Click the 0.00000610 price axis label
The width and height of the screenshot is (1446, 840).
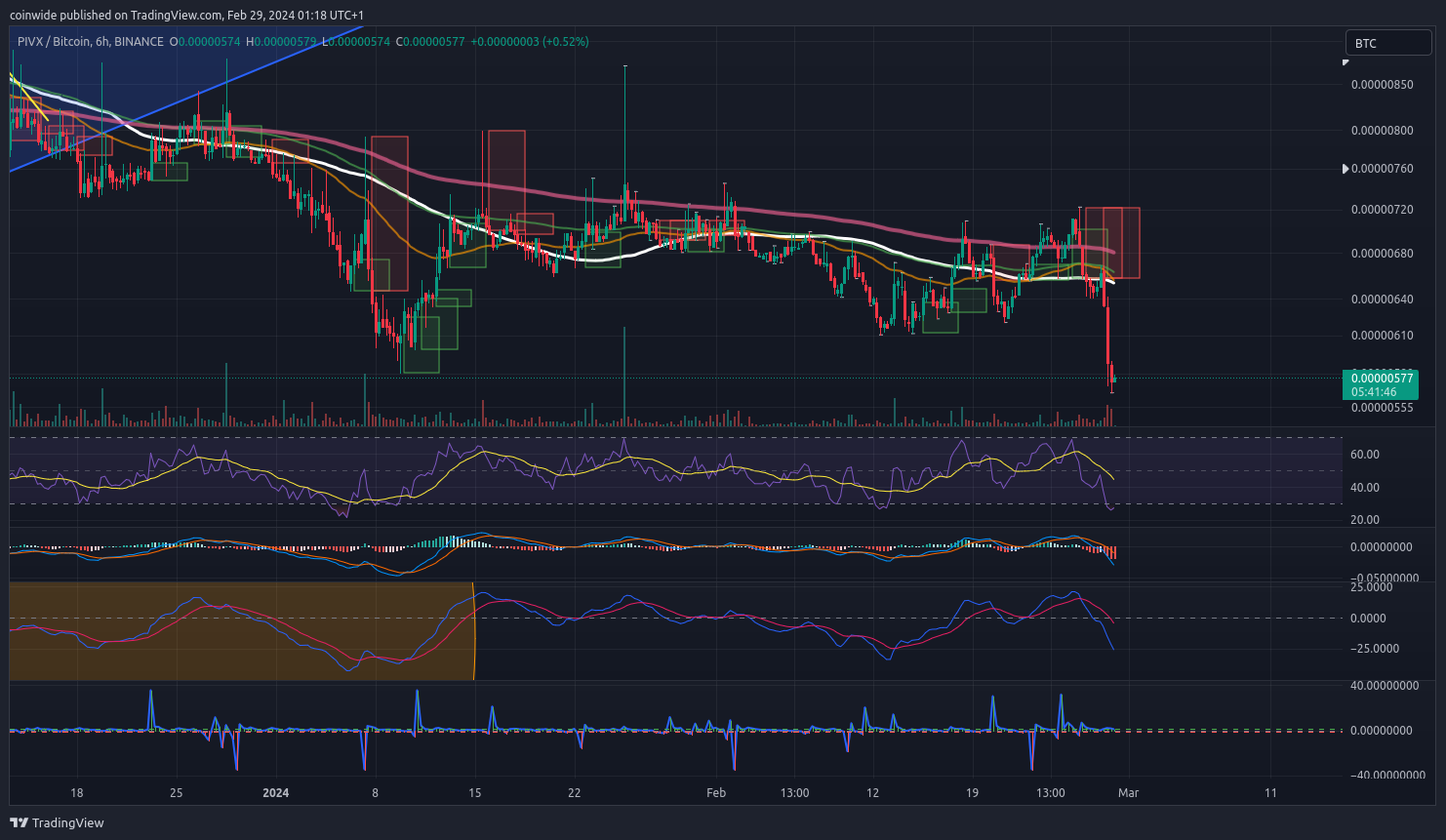click(x=1382, y=336)
